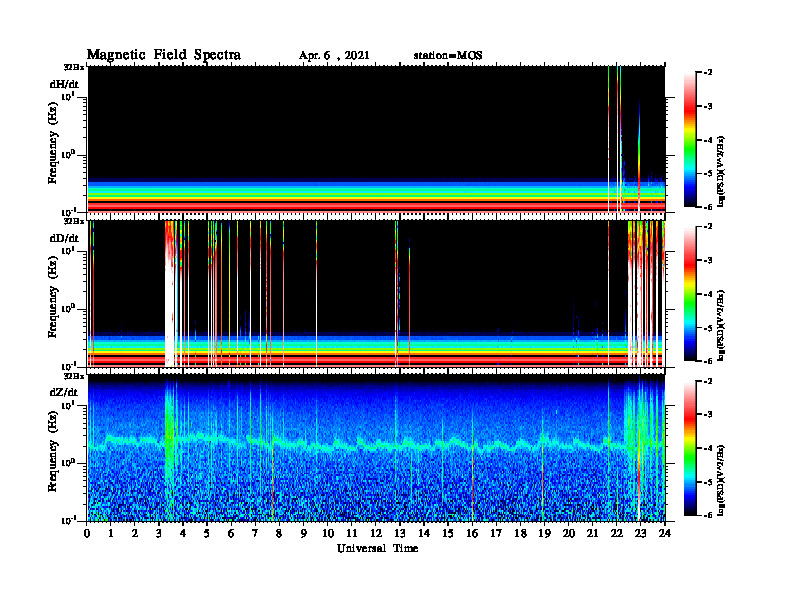Viewport: 792px width, 612px height.
Task: Click the 'Universal Time' axis label
Action: click(x=377, y=548)
